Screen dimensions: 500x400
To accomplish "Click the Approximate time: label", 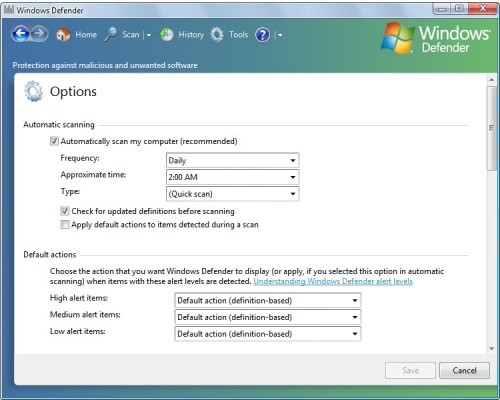I will (x=93, y=175).
